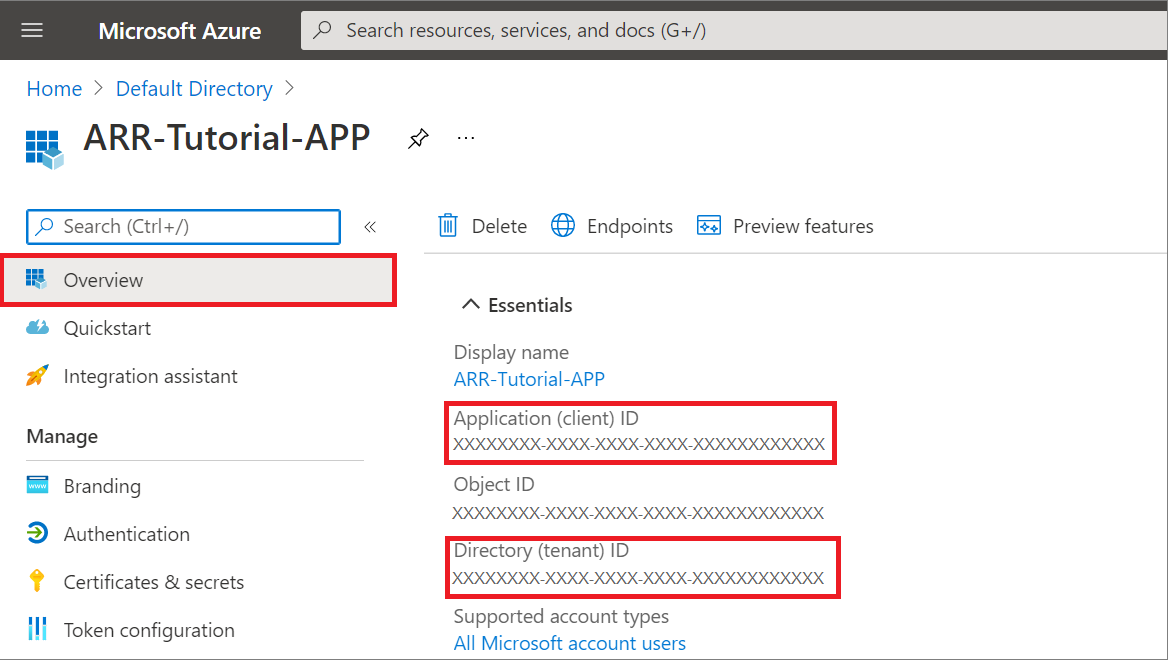Click the Application (client) ID label
Viewport: 1168px width, 660px height.
[x=546, y=419]
